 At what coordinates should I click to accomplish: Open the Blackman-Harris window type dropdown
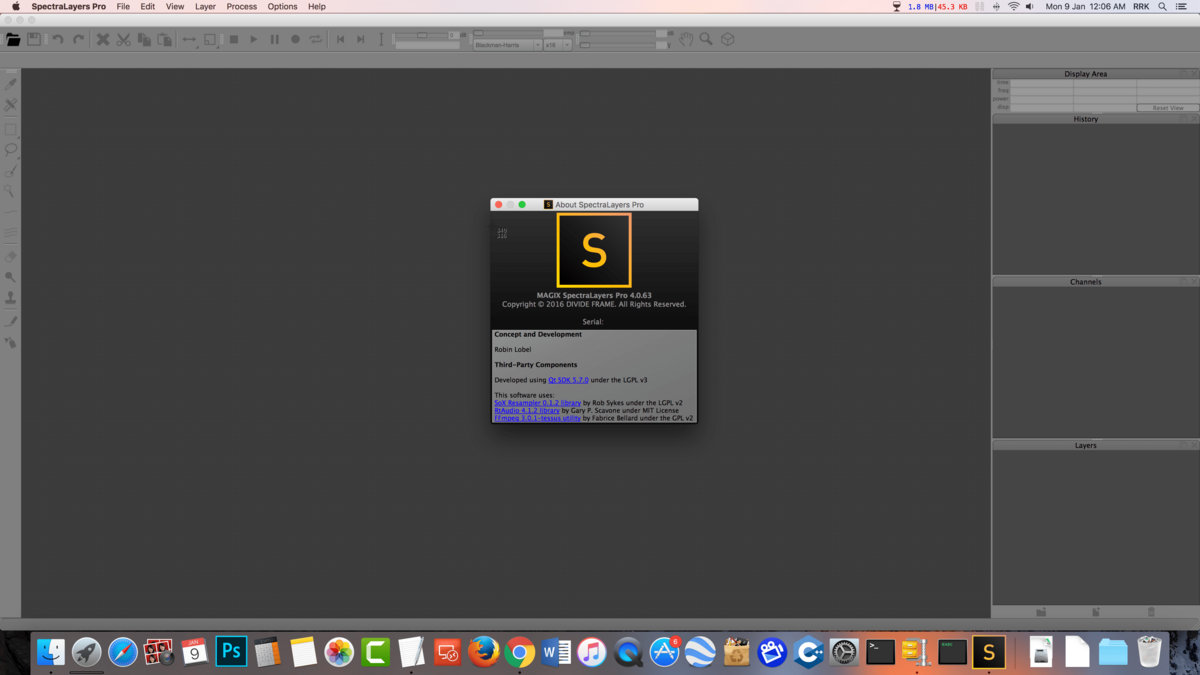coord(507,45)
